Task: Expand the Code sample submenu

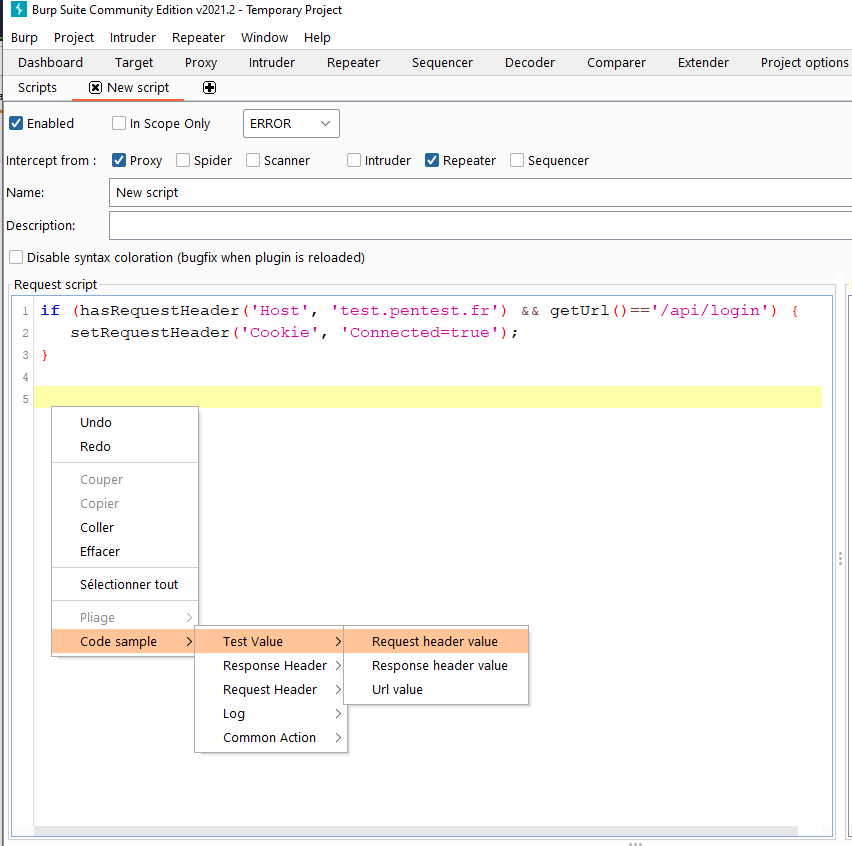Action: 125,641
